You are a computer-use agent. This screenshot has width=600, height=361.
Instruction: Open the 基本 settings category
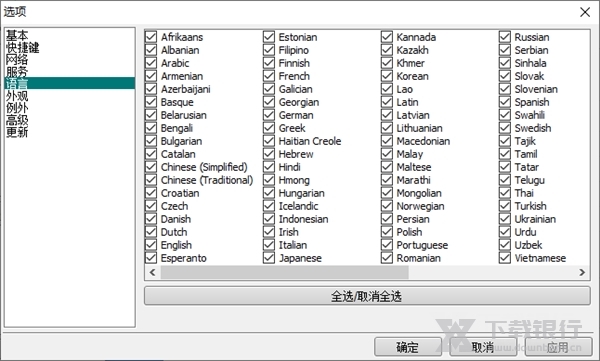pos(17,36)
